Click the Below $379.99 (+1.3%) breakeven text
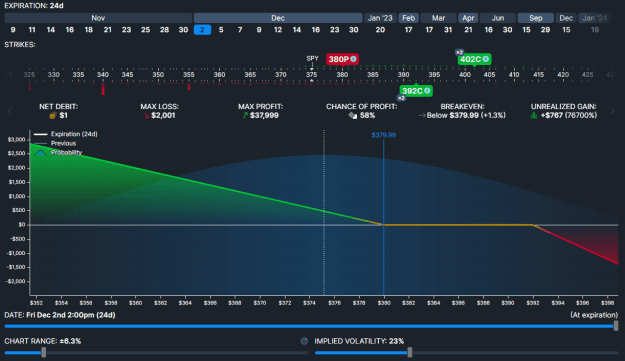625x361 pixels. [x=466, y=116]
